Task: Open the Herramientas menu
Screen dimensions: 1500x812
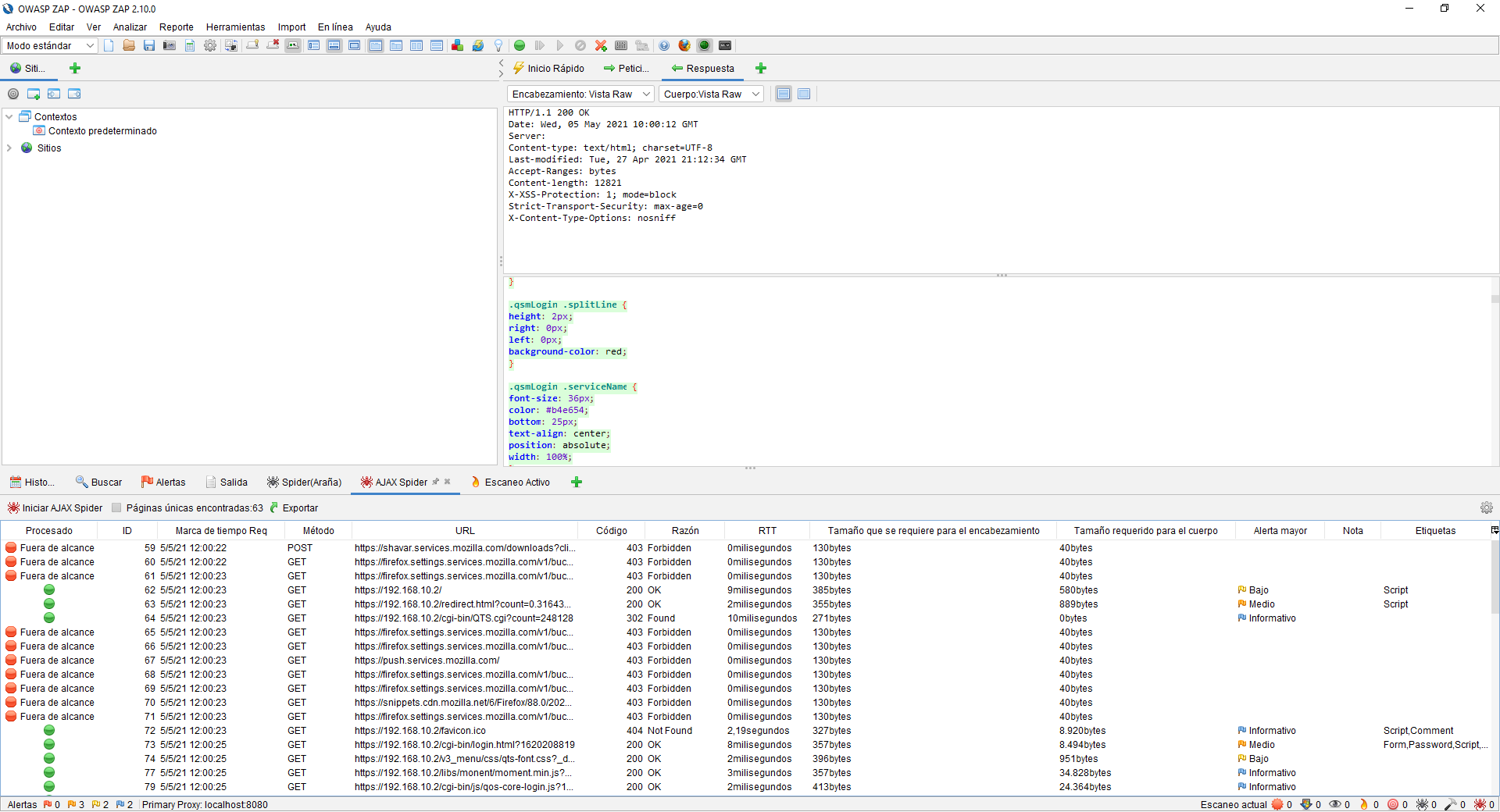Action: coord(235,27)
